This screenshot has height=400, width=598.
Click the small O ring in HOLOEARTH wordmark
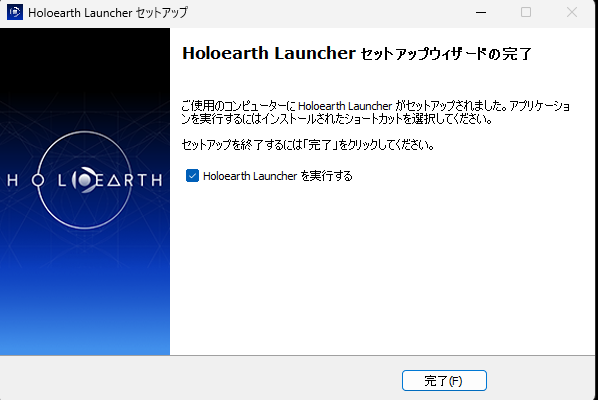[x=38, y=180]
